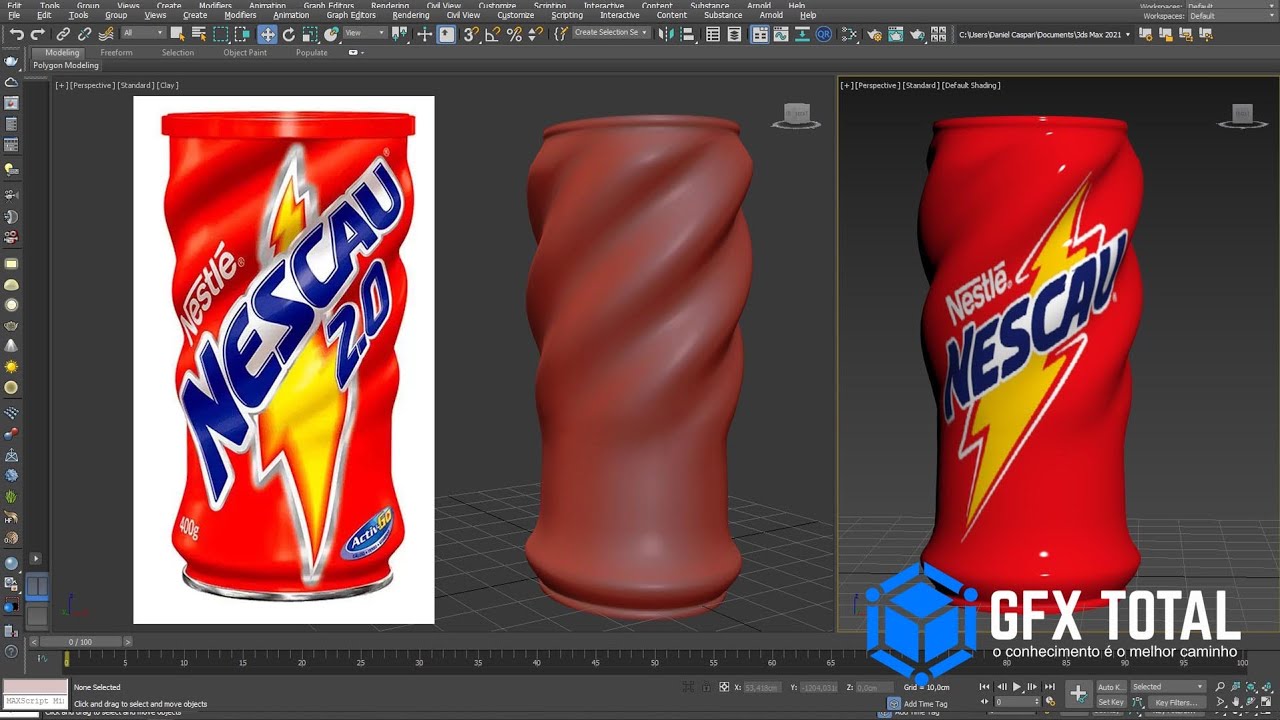Open the Modifiers menu
1280x720 pixels.
pos(240,16)
